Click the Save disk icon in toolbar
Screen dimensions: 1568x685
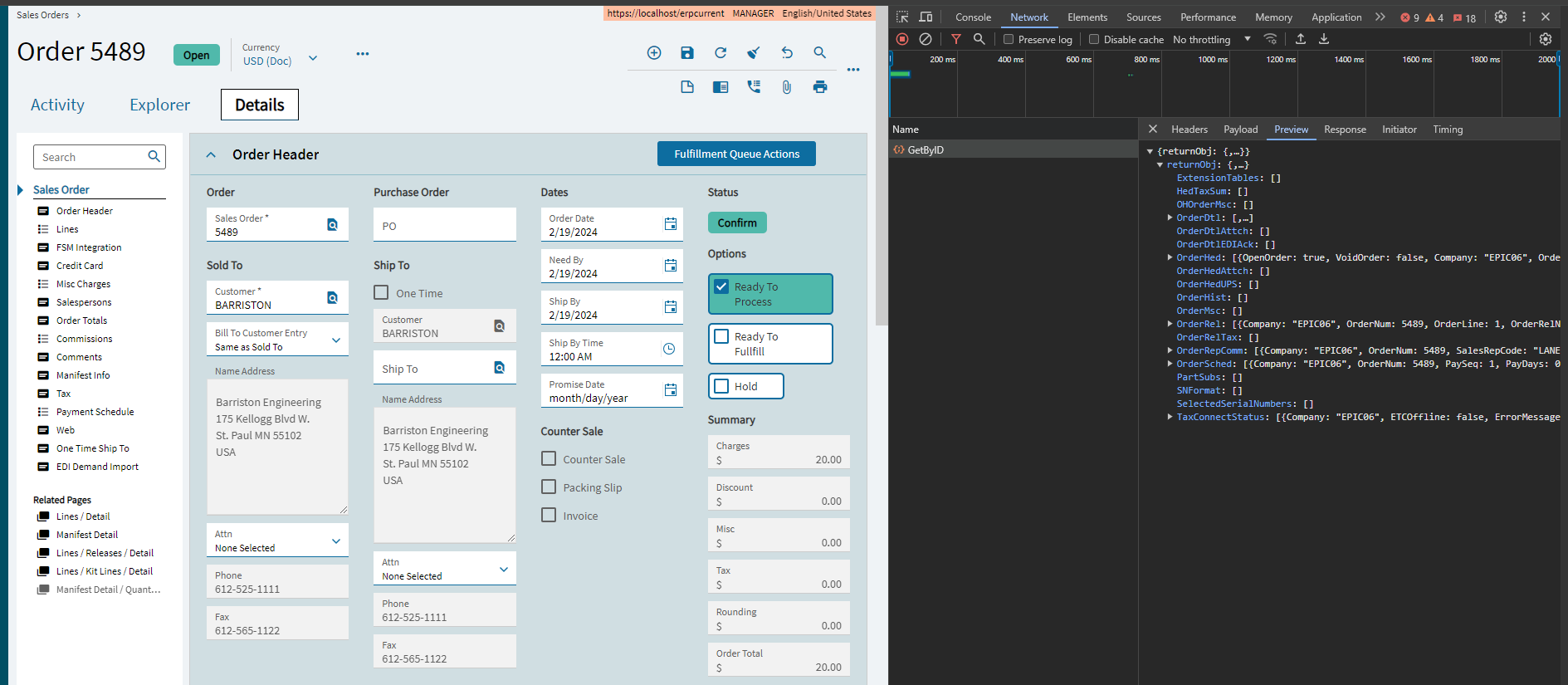pos(687,53)
